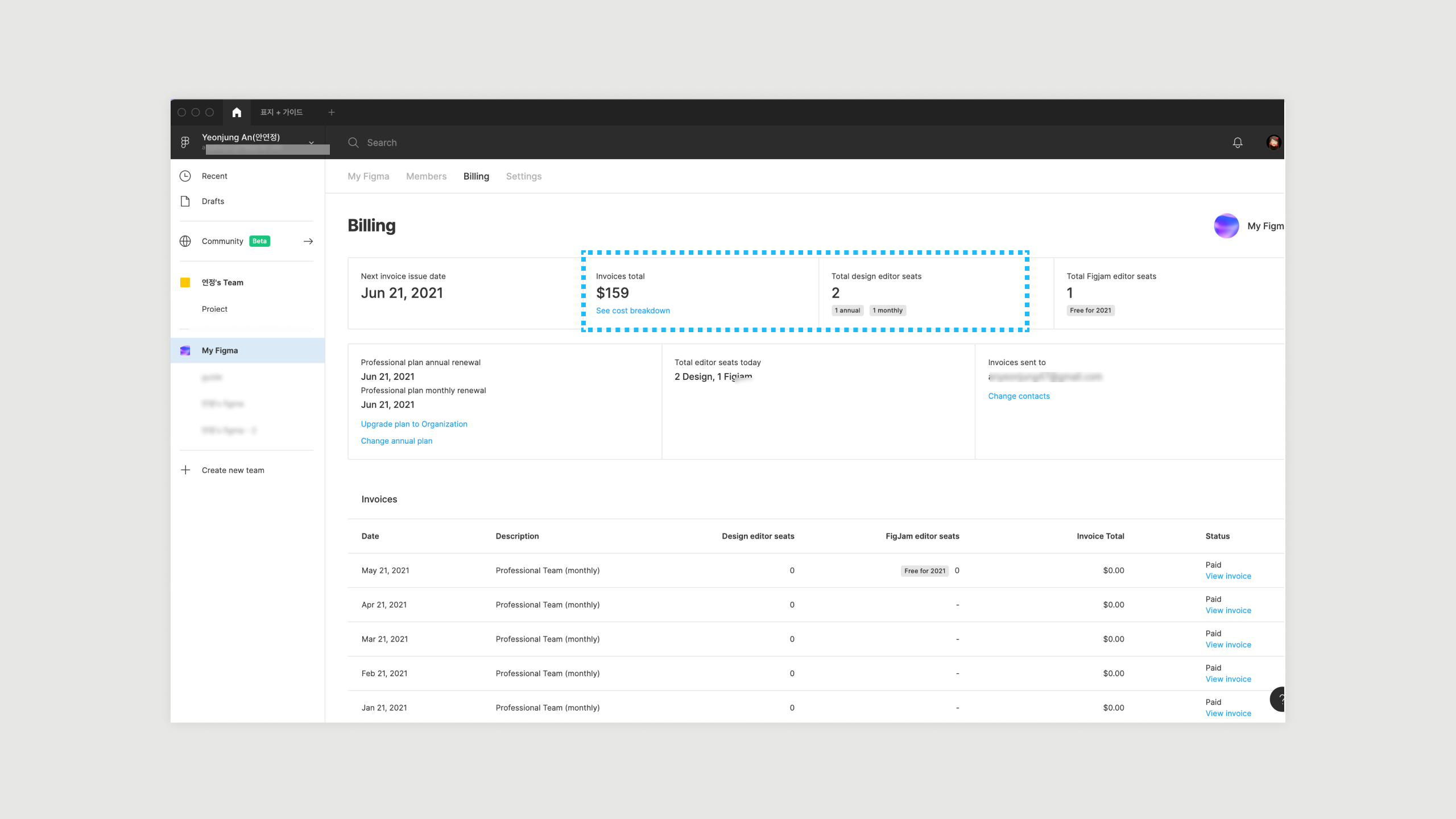
Task: View invoice for Jan 21, 2021
Action: click(x=1228, y=713)
